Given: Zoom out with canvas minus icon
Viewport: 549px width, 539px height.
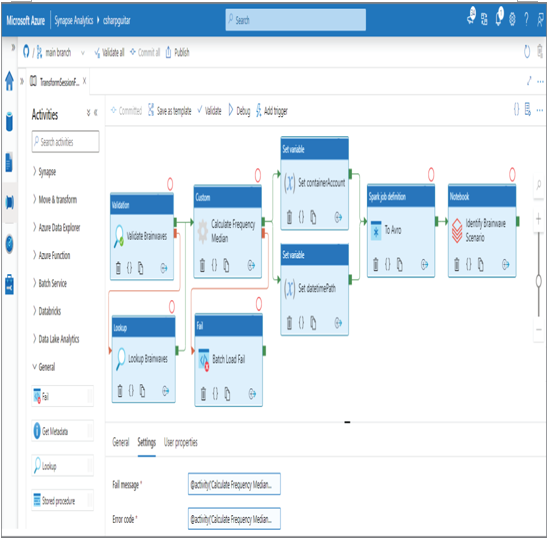Looking at the screenshot, I should pos(538,330).
